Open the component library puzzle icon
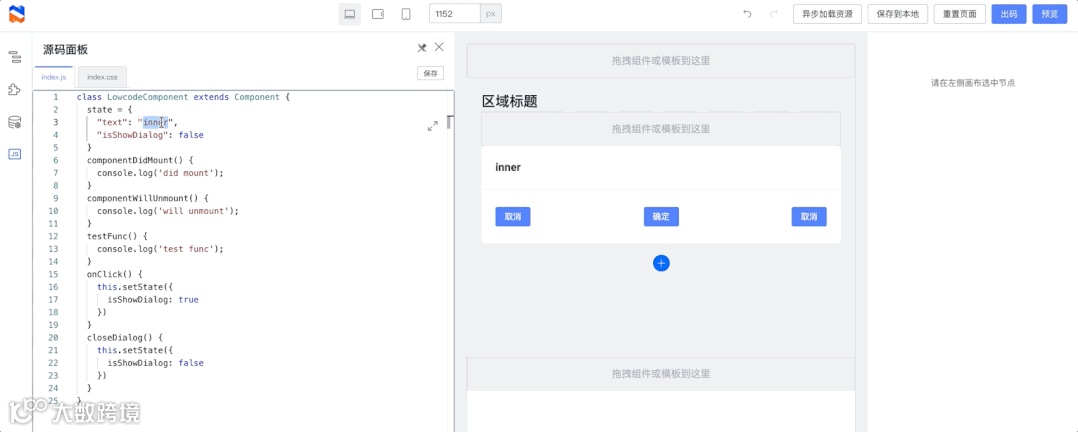Image resolution: width=1078 pixels, height=432 pixels. 14,89
